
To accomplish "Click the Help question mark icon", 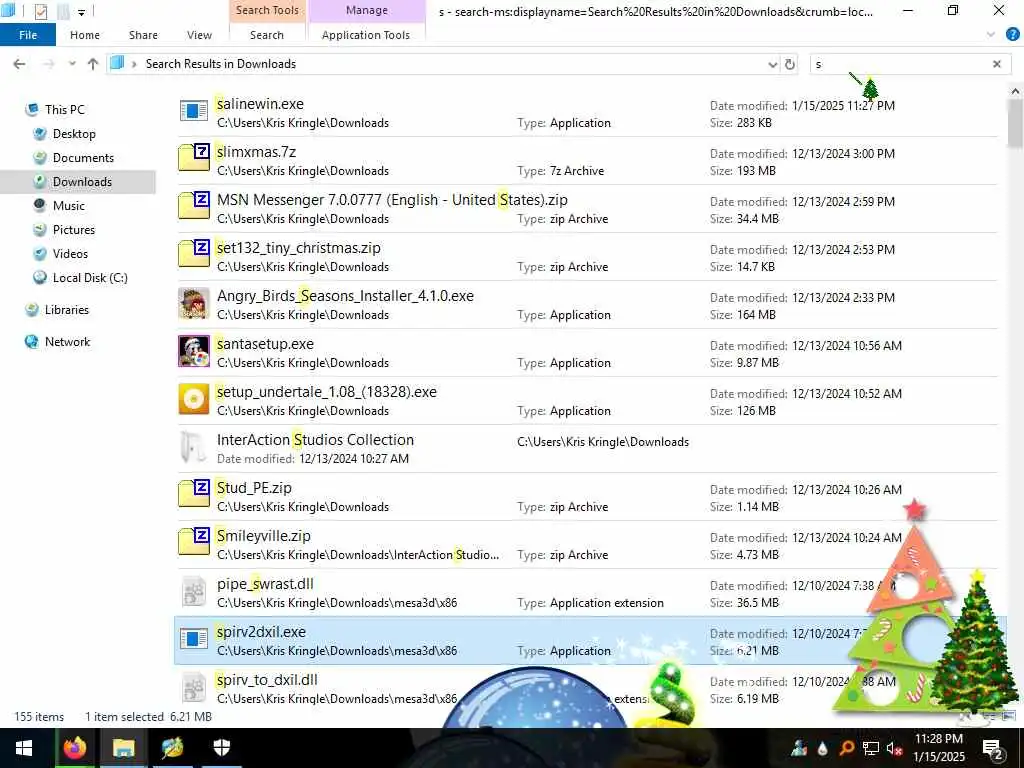I will pyautogui.click(x=1012, y=35).
